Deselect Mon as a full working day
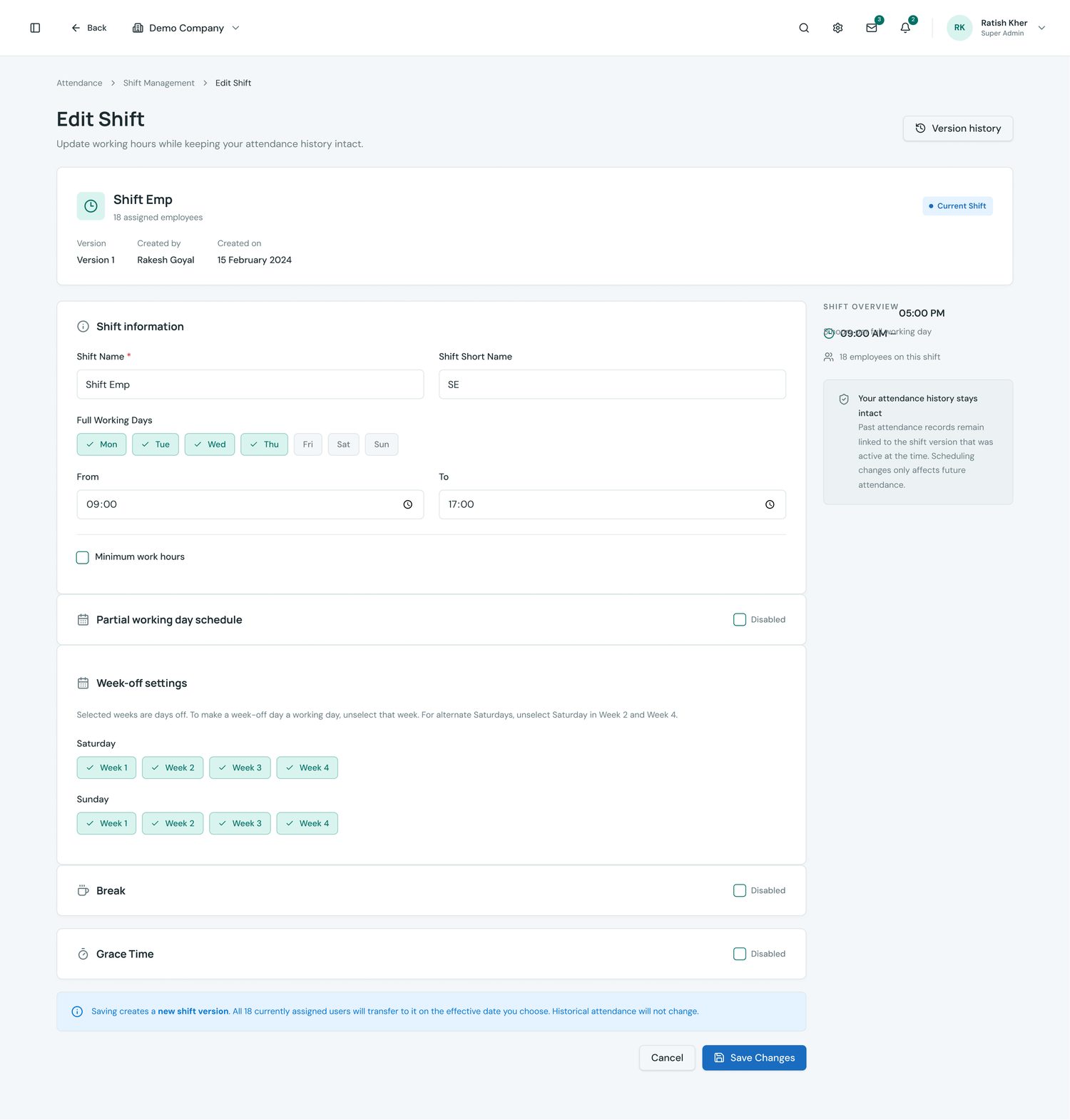Image resolution: width=1070 pixels, height=1120 pixels. [x=102, y=444]
